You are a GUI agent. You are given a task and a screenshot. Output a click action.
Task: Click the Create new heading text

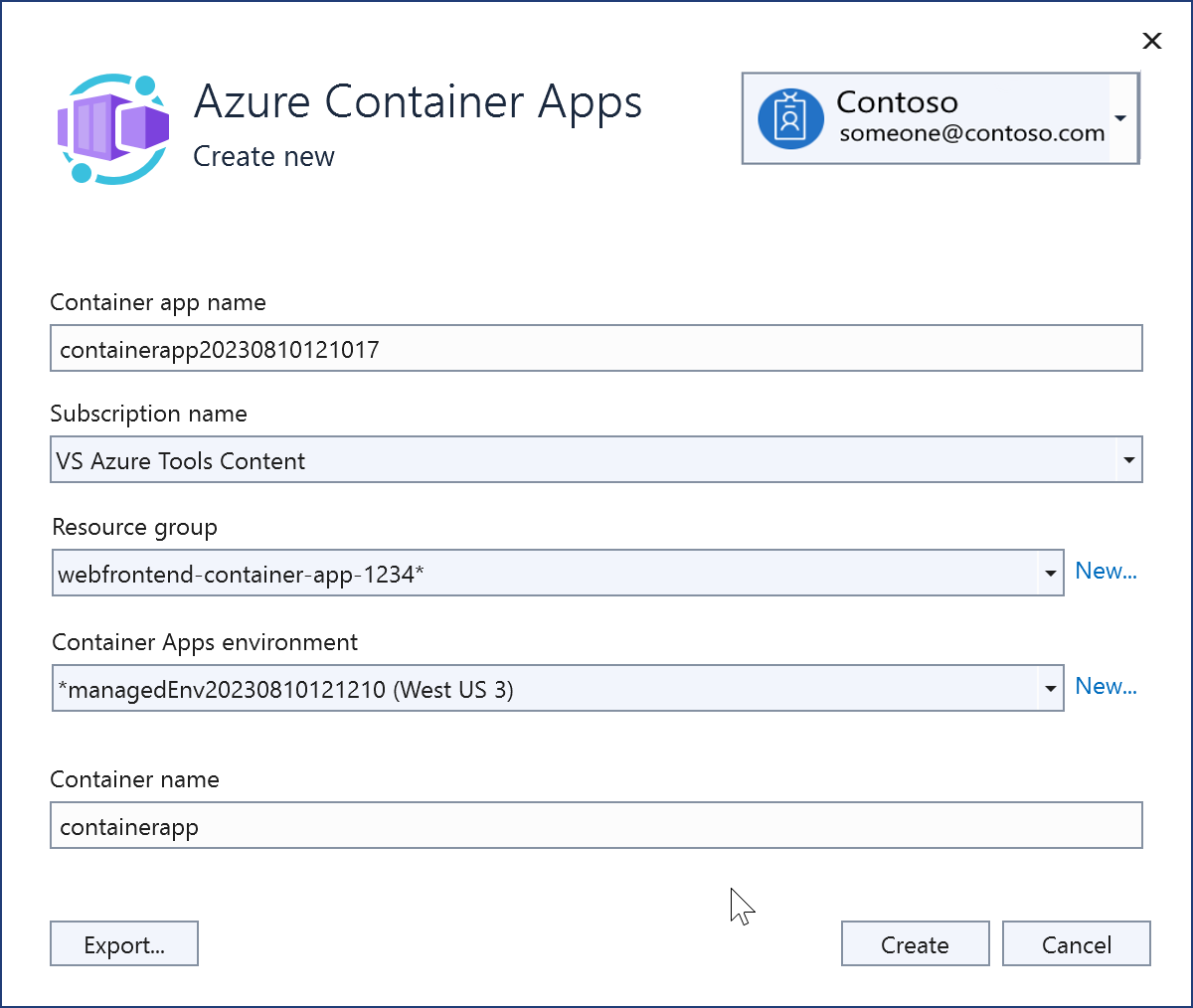tap(263, 156)
